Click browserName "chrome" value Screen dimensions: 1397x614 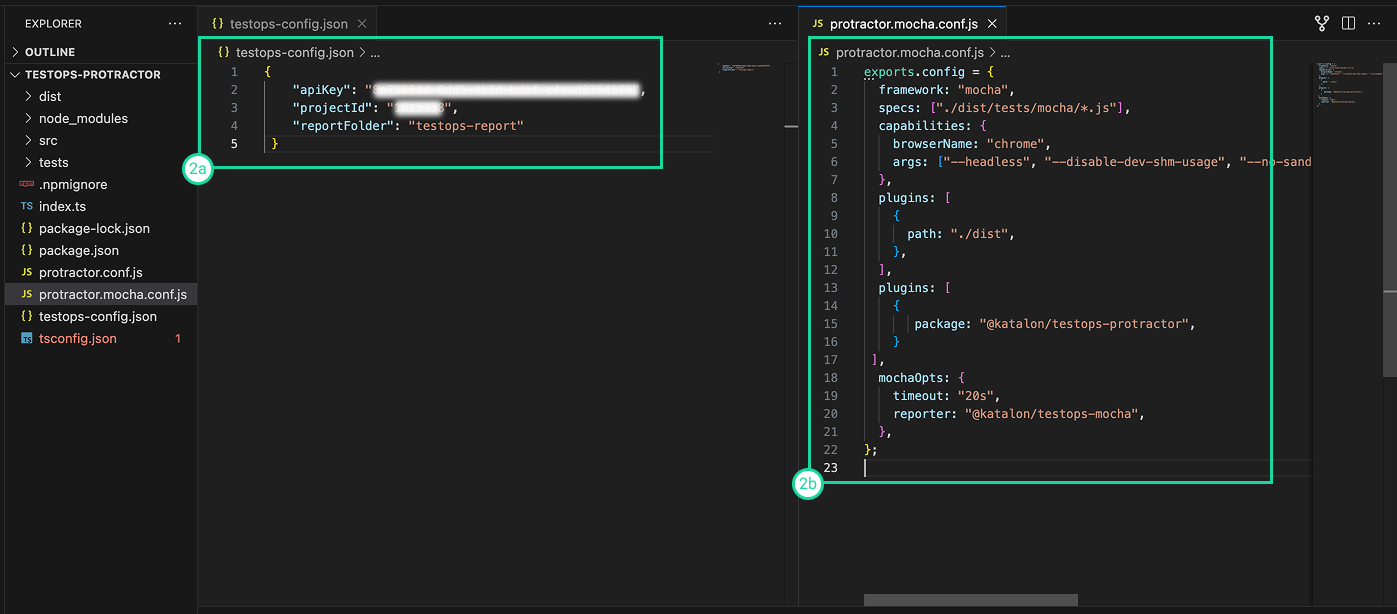click(1017, 144)
